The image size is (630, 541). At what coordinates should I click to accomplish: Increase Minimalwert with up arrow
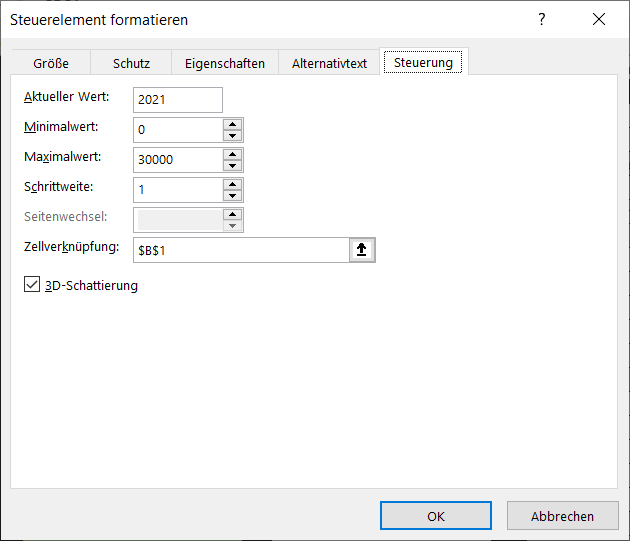coord(232,124)
